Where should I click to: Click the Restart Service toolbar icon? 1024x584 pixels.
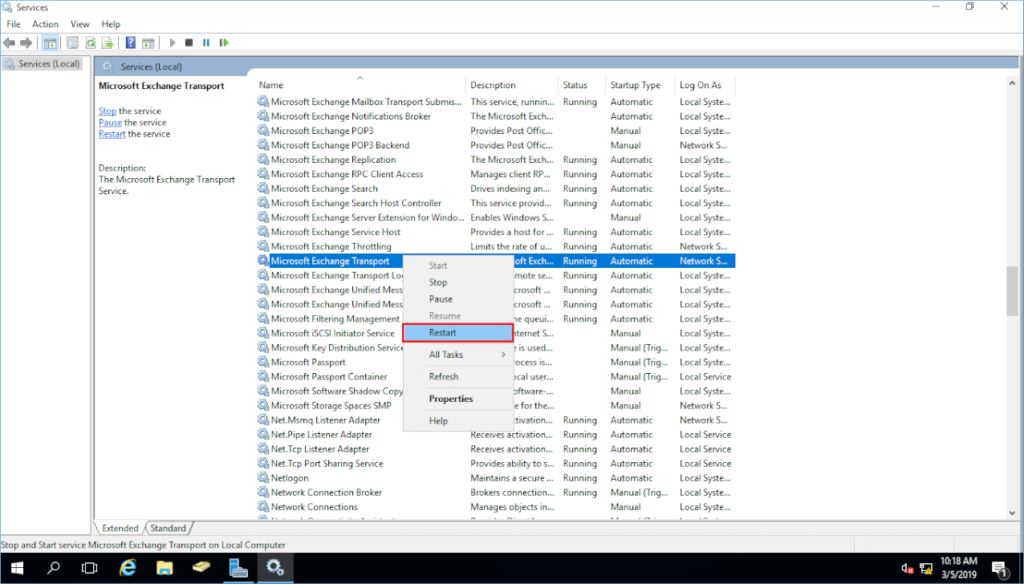[x=222, y=42]
